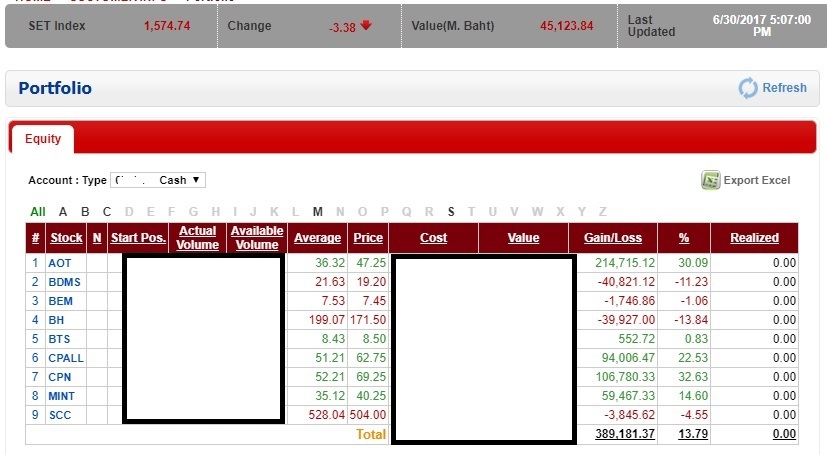Click the yellow Total label
827x455 pixels.
click(x=371, y=434)
